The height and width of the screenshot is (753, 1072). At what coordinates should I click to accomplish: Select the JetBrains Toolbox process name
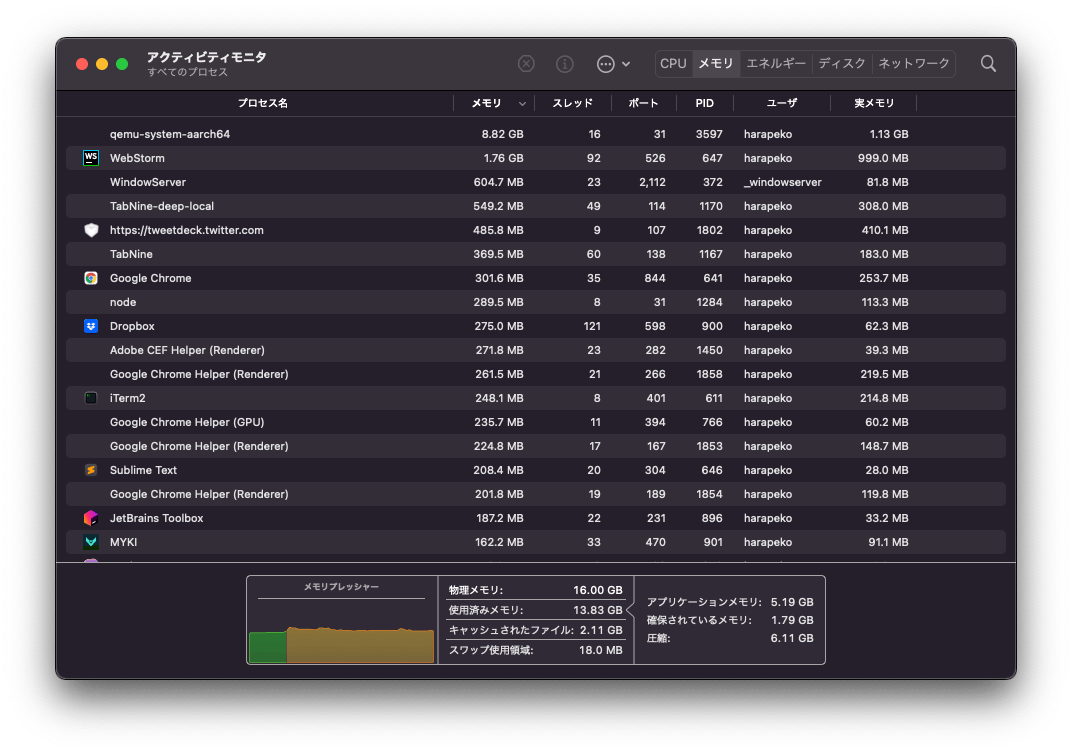(157, 518)
